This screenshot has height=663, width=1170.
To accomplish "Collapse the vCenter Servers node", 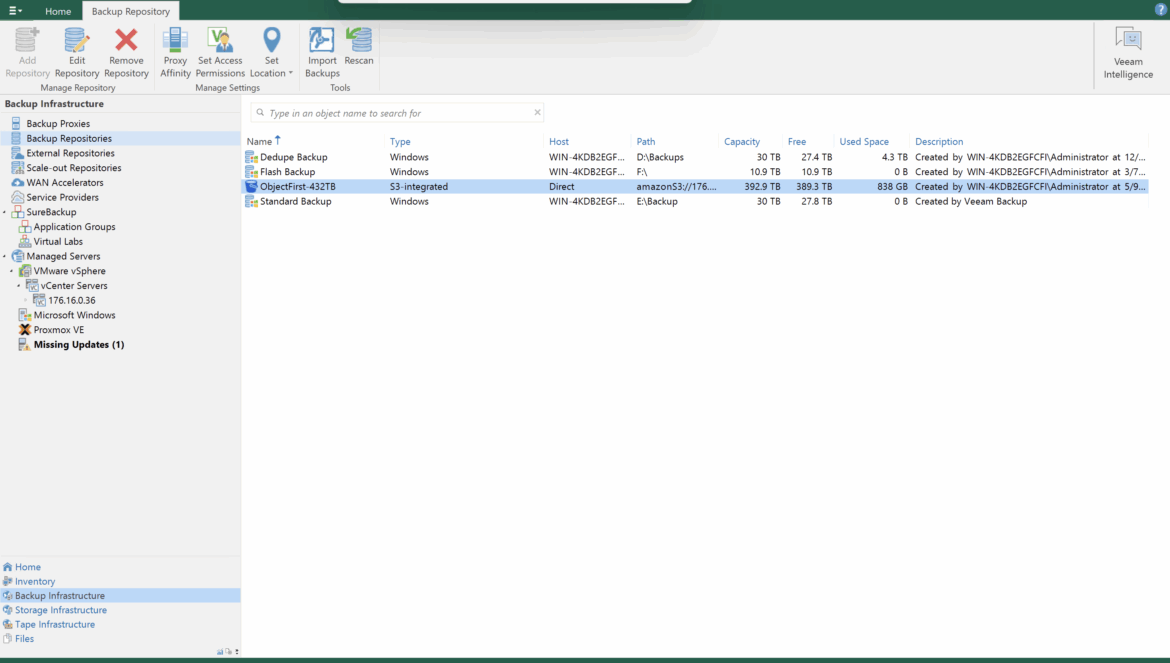I will 19,286.
